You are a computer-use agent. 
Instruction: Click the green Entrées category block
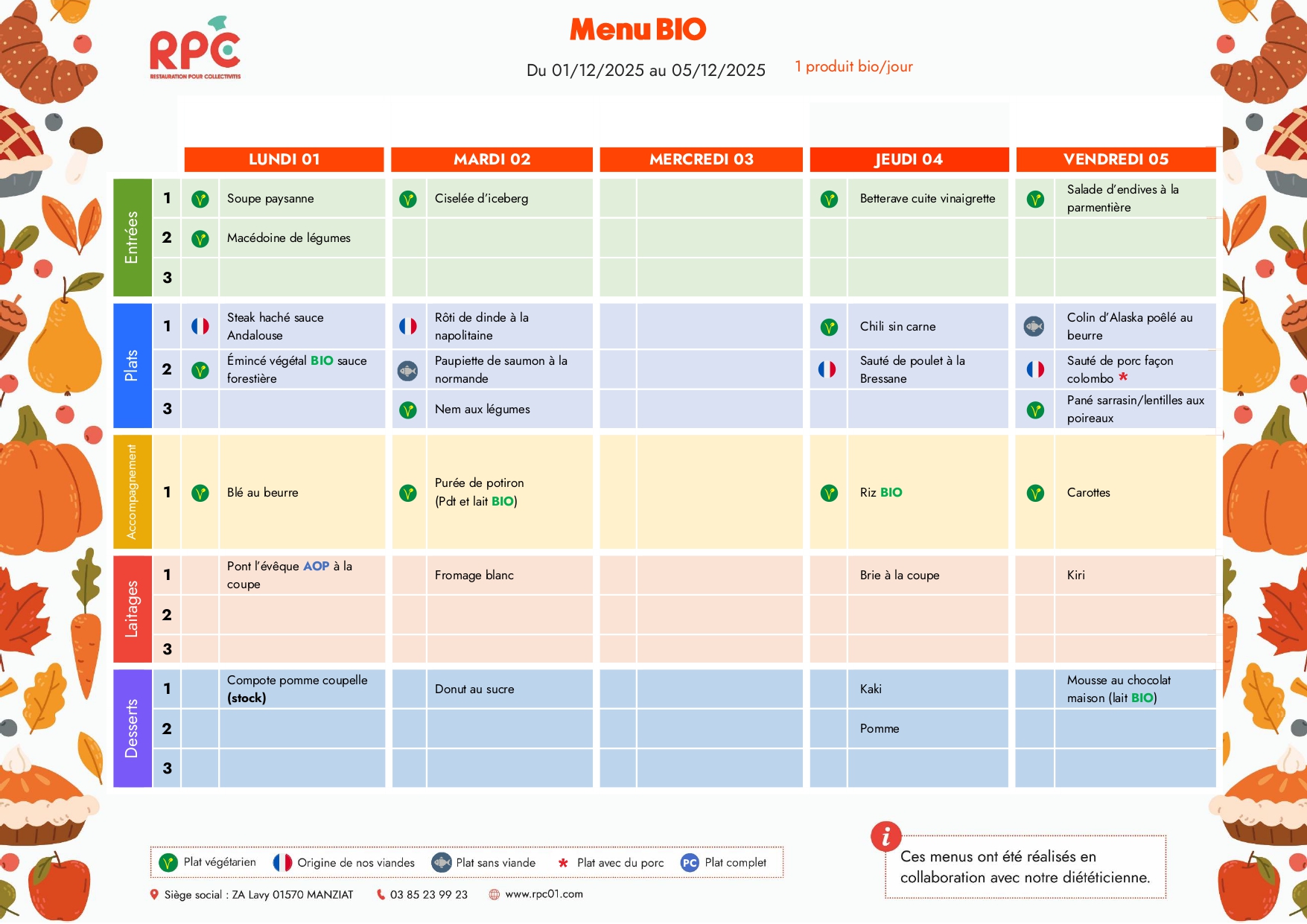point(132,238)
